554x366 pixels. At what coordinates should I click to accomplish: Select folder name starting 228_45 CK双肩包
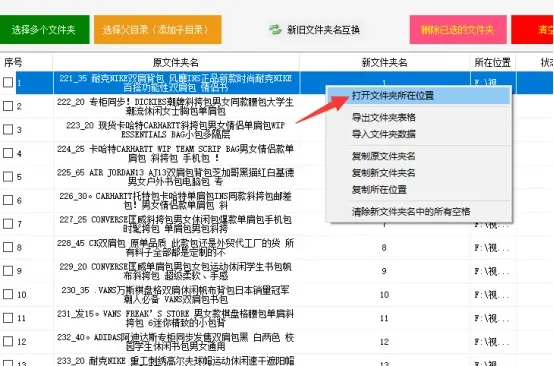coord(176,247)
